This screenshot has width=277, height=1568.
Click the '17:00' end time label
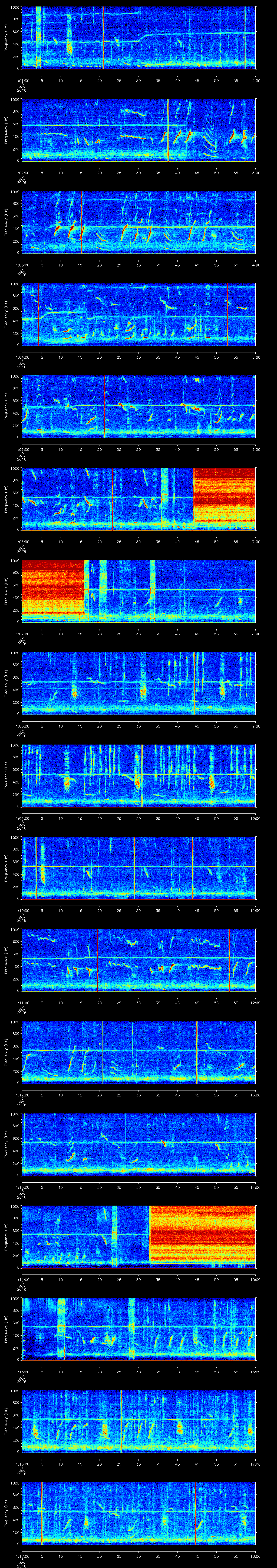(x=256, y=1464)
